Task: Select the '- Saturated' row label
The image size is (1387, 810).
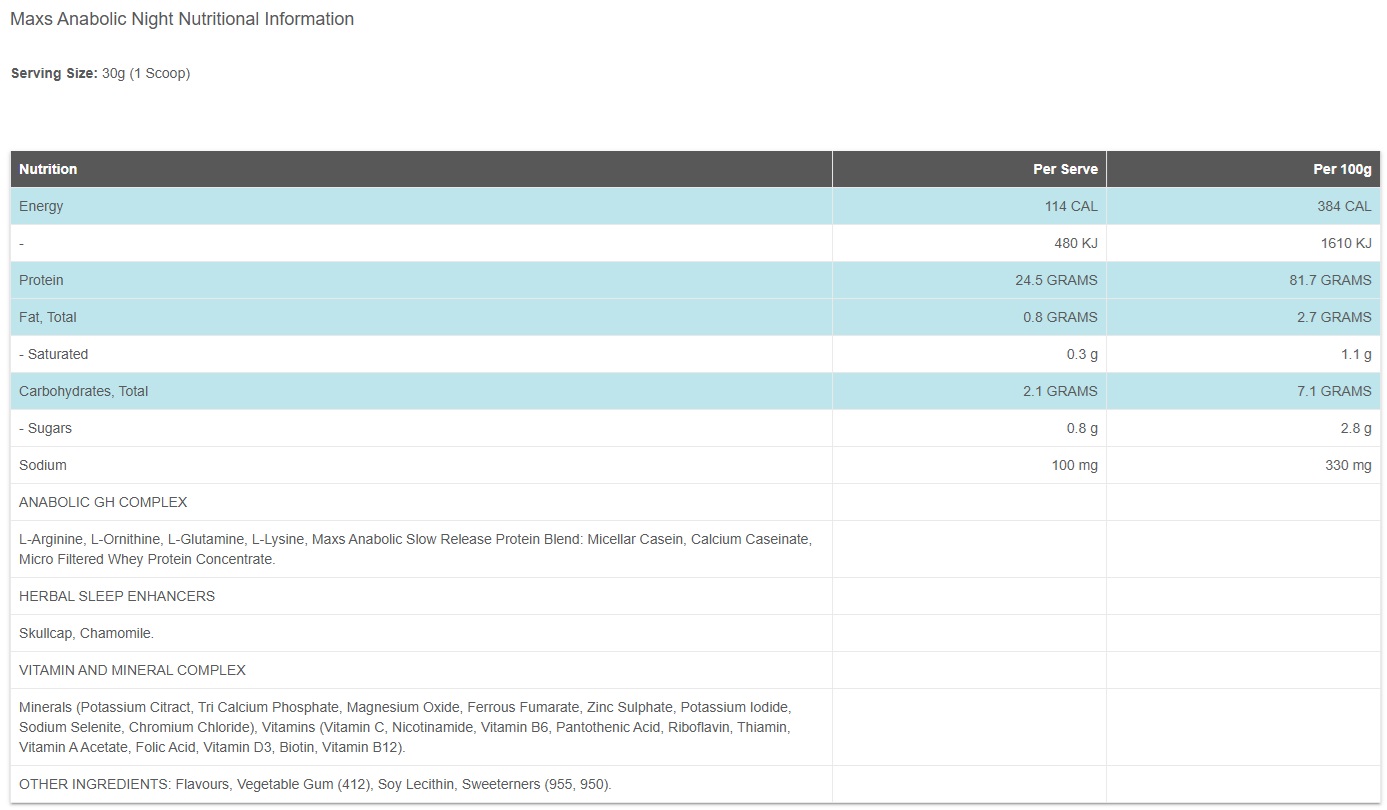Action: coord(54,354)
